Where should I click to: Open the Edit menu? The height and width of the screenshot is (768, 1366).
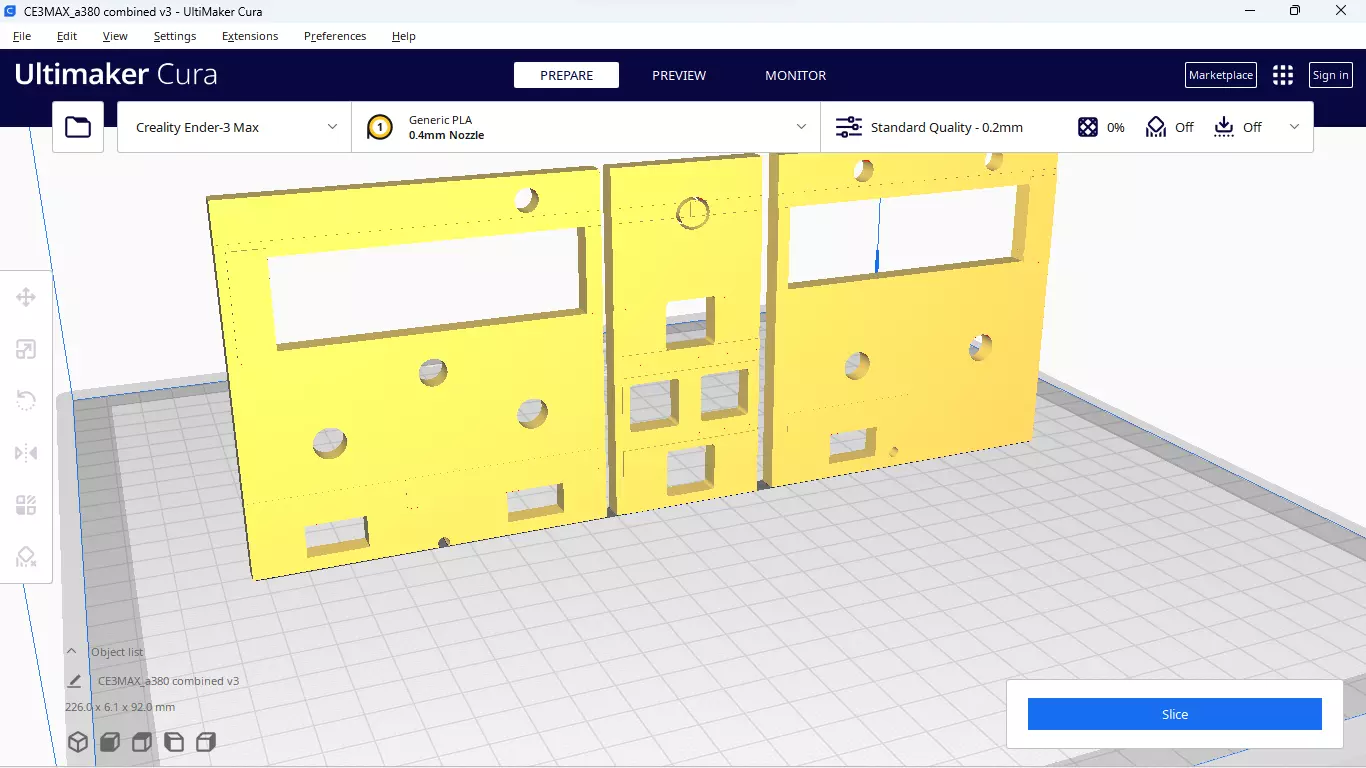(67, 36)
